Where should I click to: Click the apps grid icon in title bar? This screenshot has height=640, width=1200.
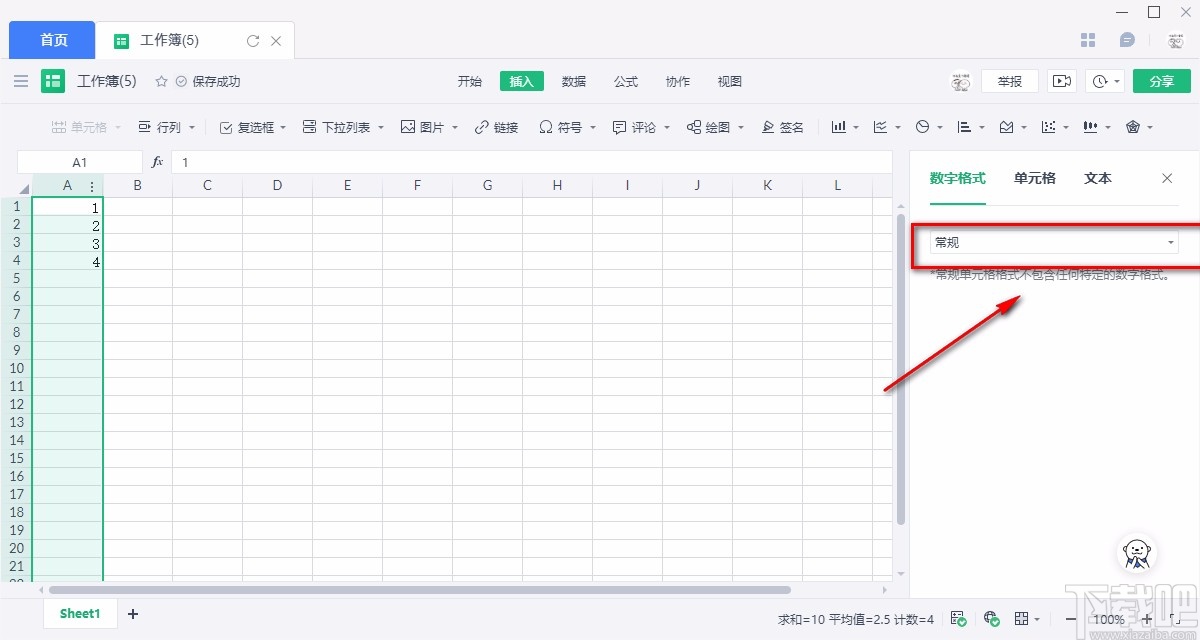1089,40
